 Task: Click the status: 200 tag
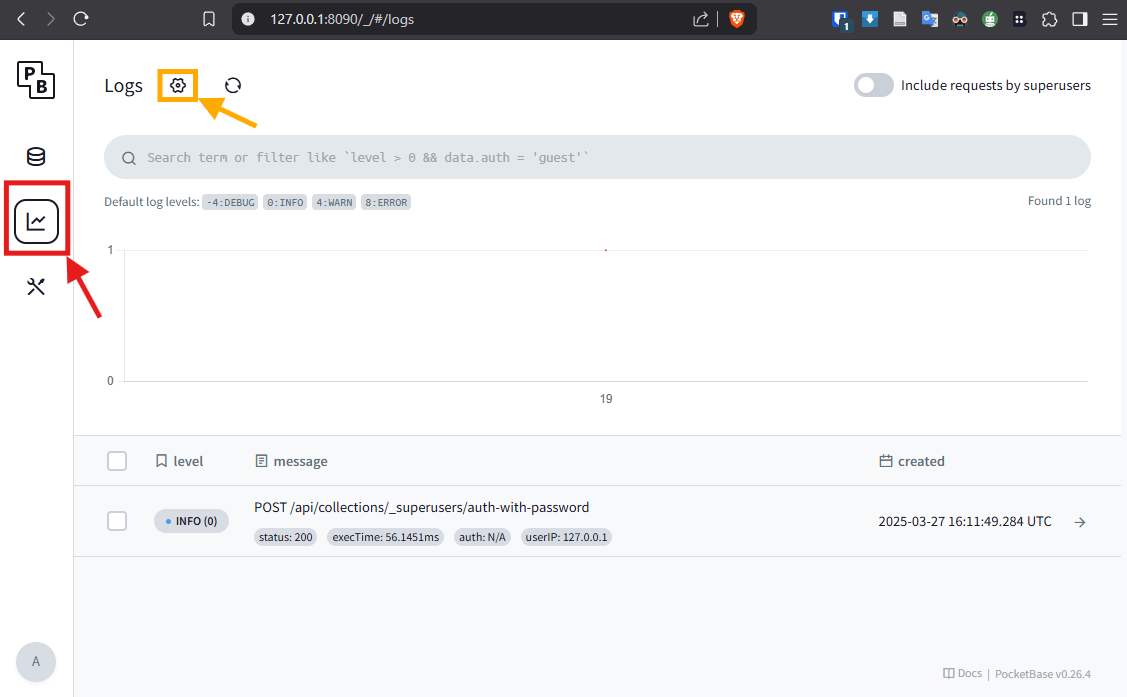click(285, 537)
